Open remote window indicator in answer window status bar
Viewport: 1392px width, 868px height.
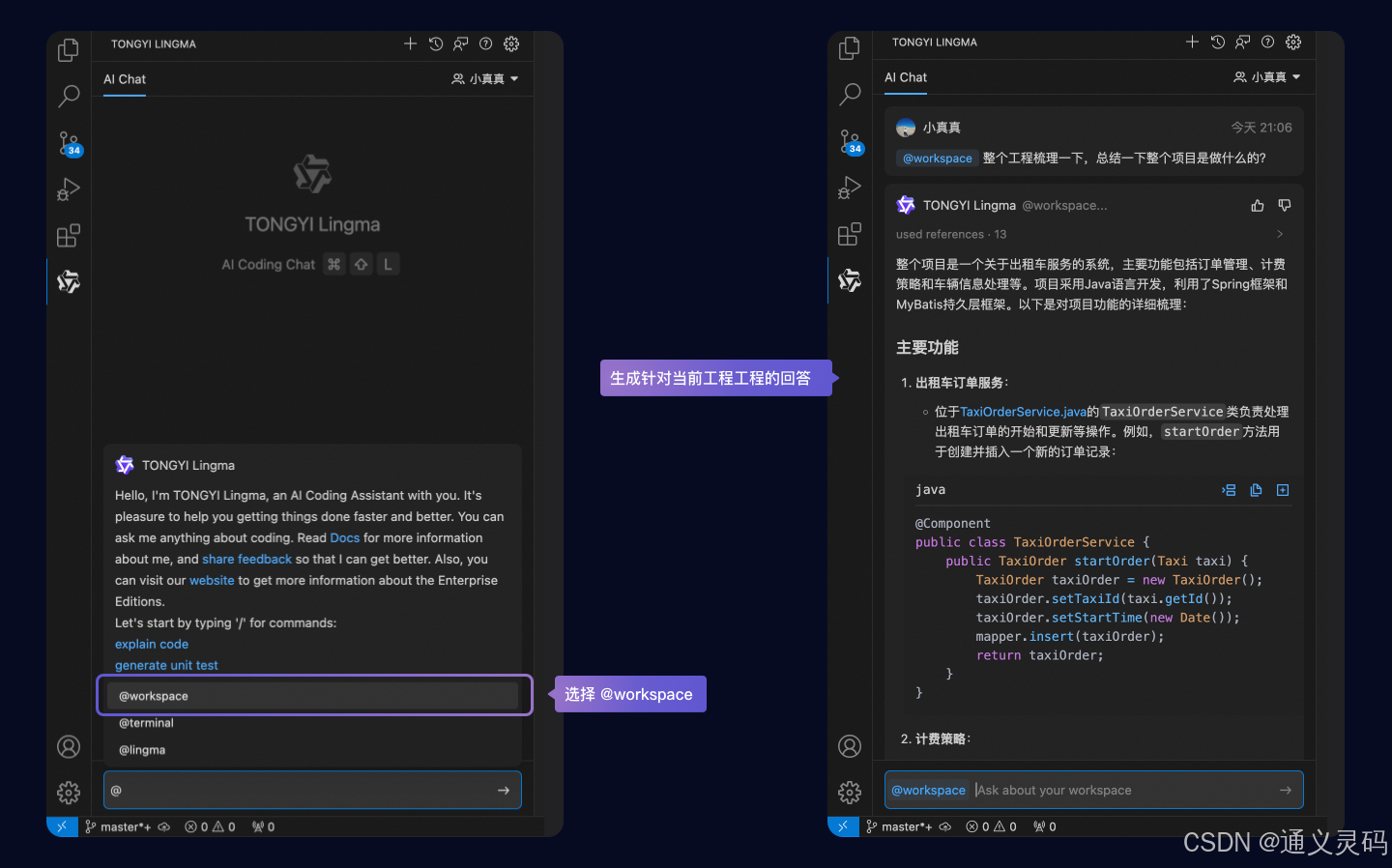pyautogui.click(x=843, y=827)
